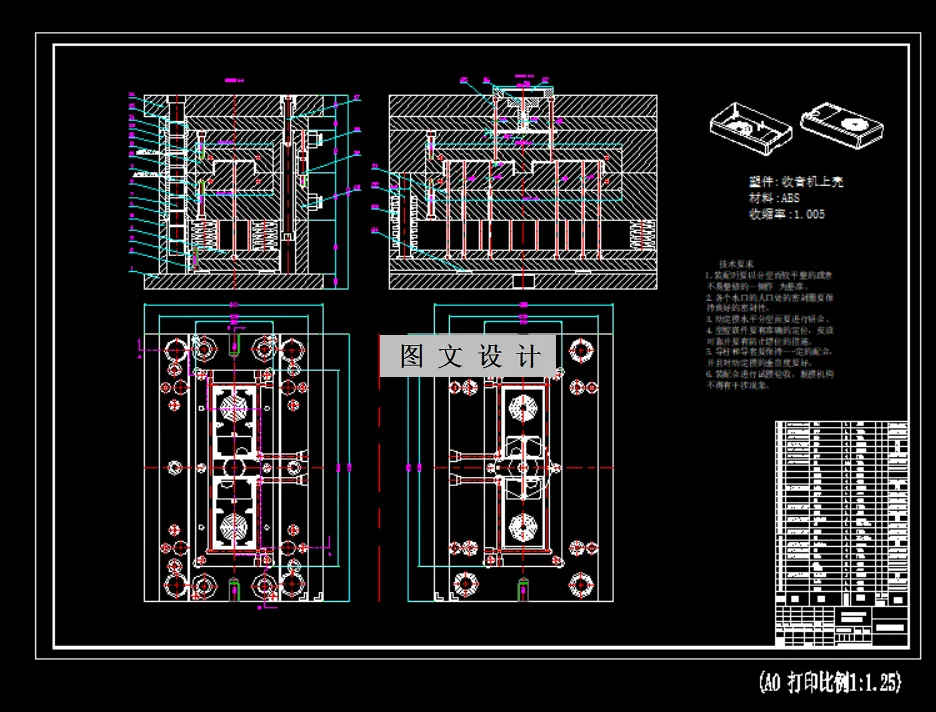Select the '技术要求' heading text
This screenshot has width=936, height=712.
736,263
